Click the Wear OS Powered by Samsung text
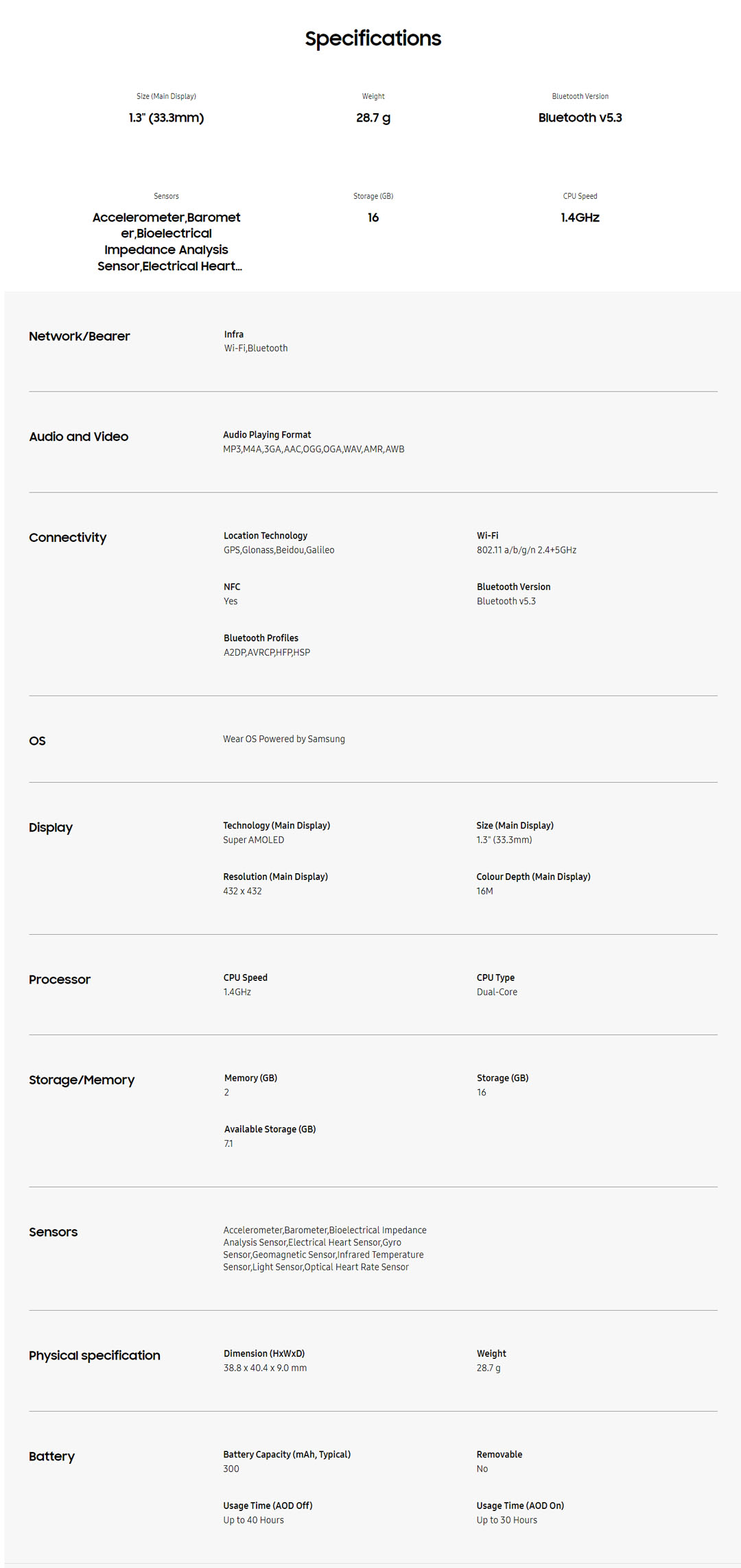The height and width of the screenshot is (1568, 741). click(284, 739)
